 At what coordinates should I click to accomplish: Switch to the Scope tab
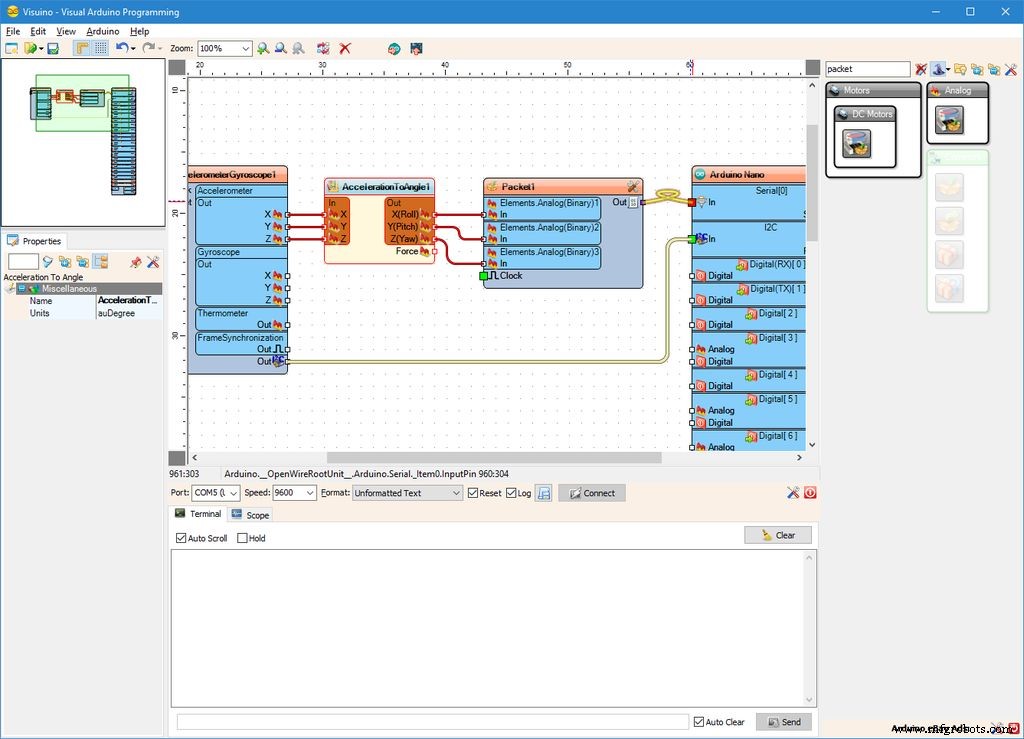tap(250, 514)
